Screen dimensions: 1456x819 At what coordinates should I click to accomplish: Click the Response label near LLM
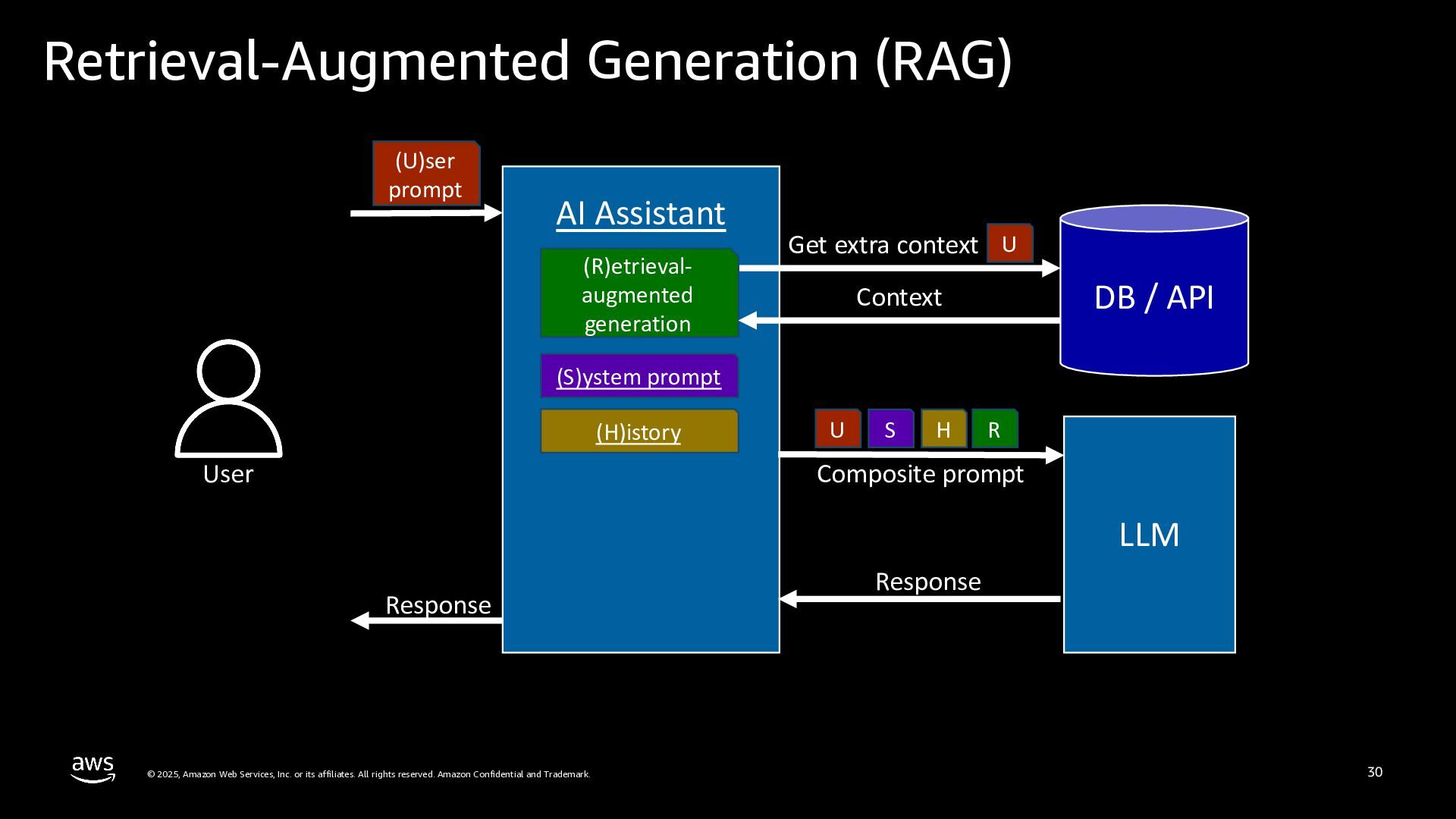(928, 582)
